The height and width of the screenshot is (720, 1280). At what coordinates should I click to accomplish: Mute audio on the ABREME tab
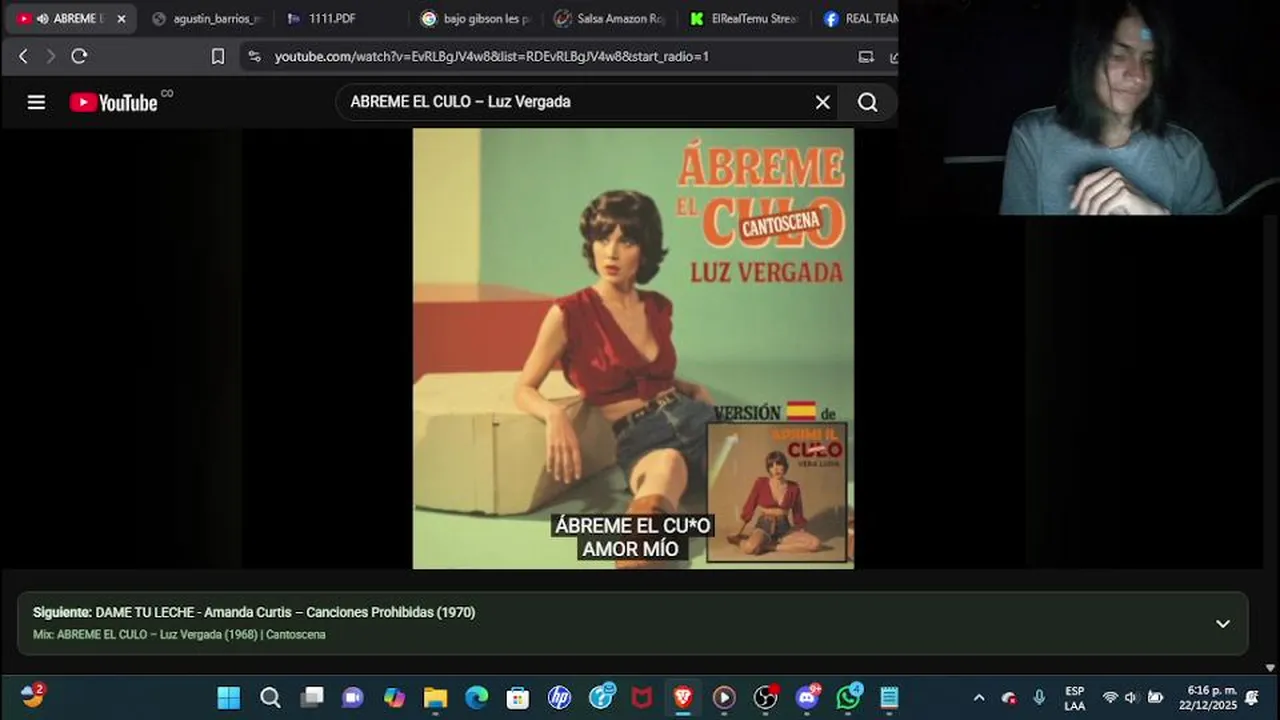pyautogui.click(x=42, y=18)
